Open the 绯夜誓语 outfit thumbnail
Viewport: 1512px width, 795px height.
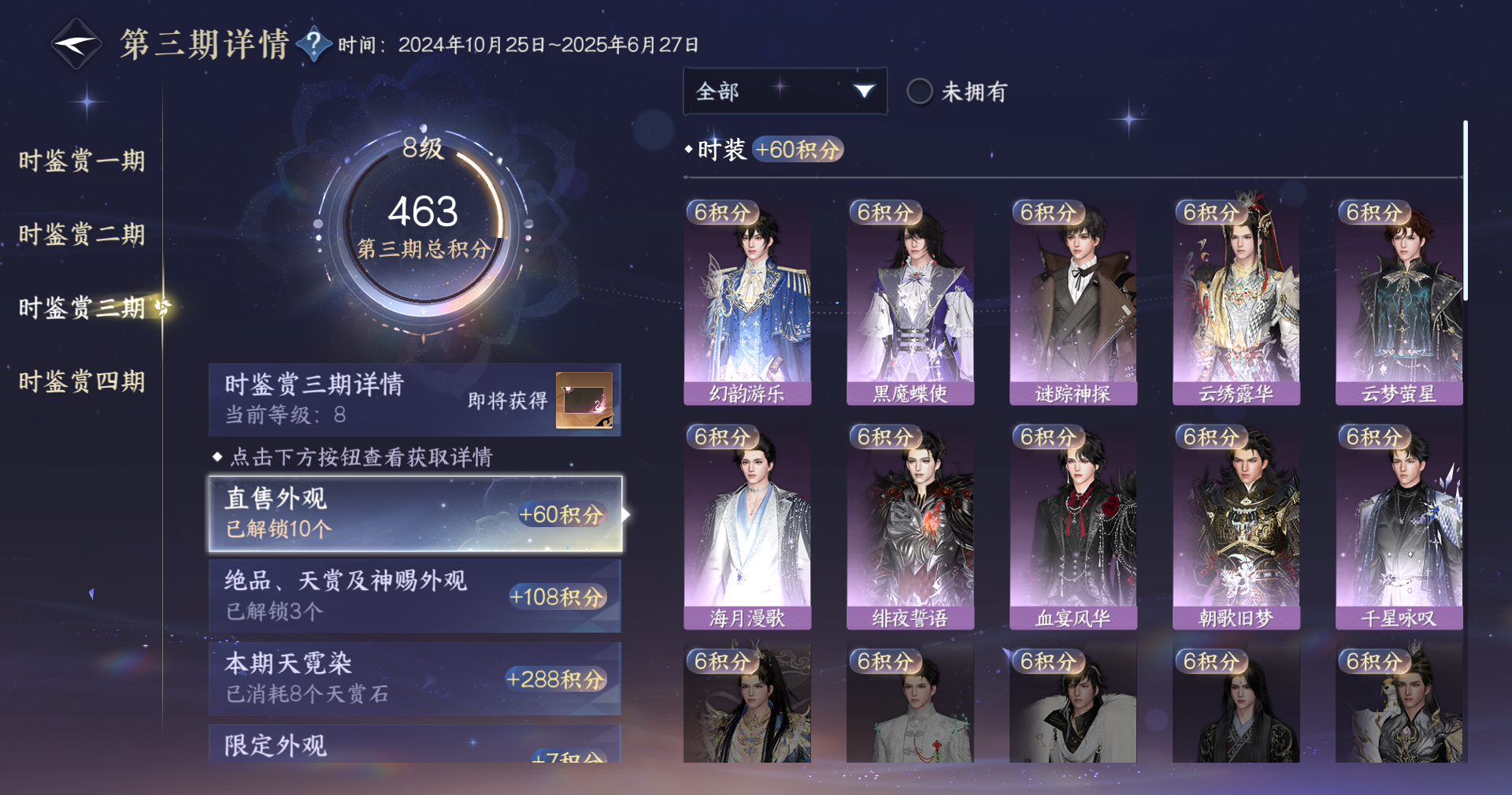910,526
